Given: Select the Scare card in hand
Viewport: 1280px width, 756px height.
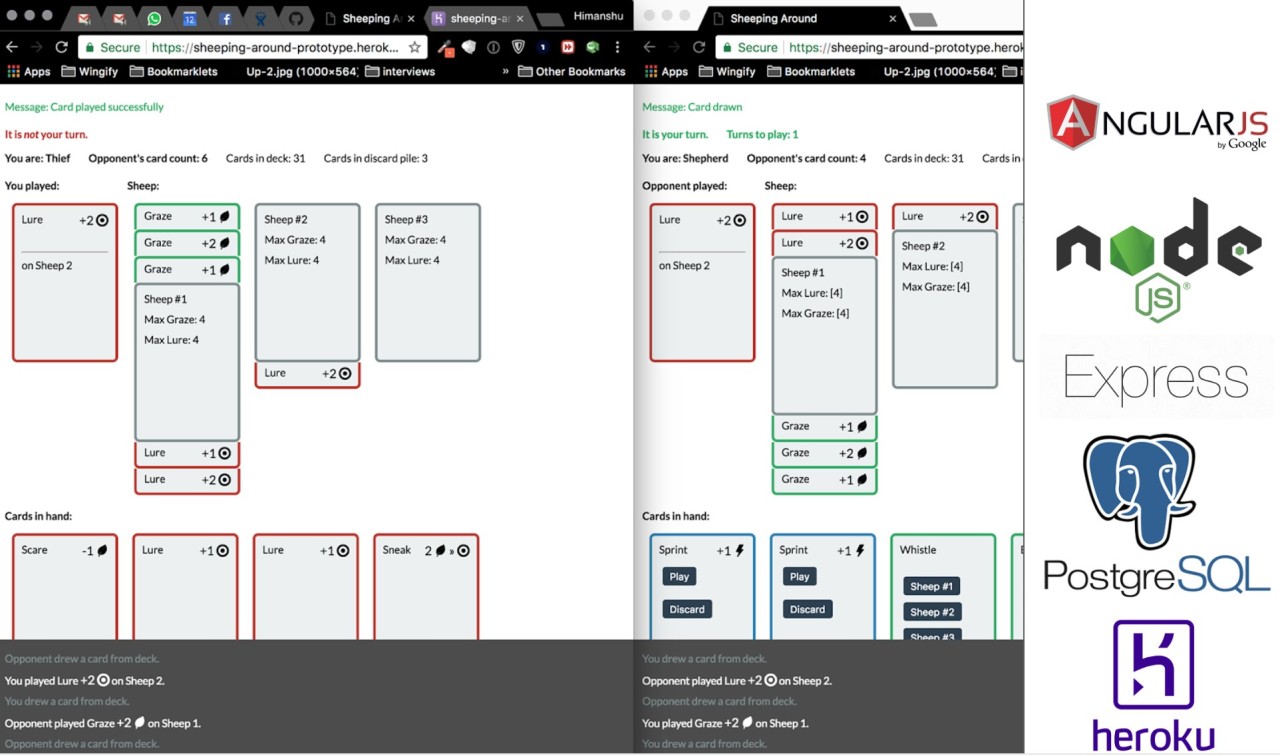Looking at the screenshot, I should pyautogui.click(x=65, y=586).
